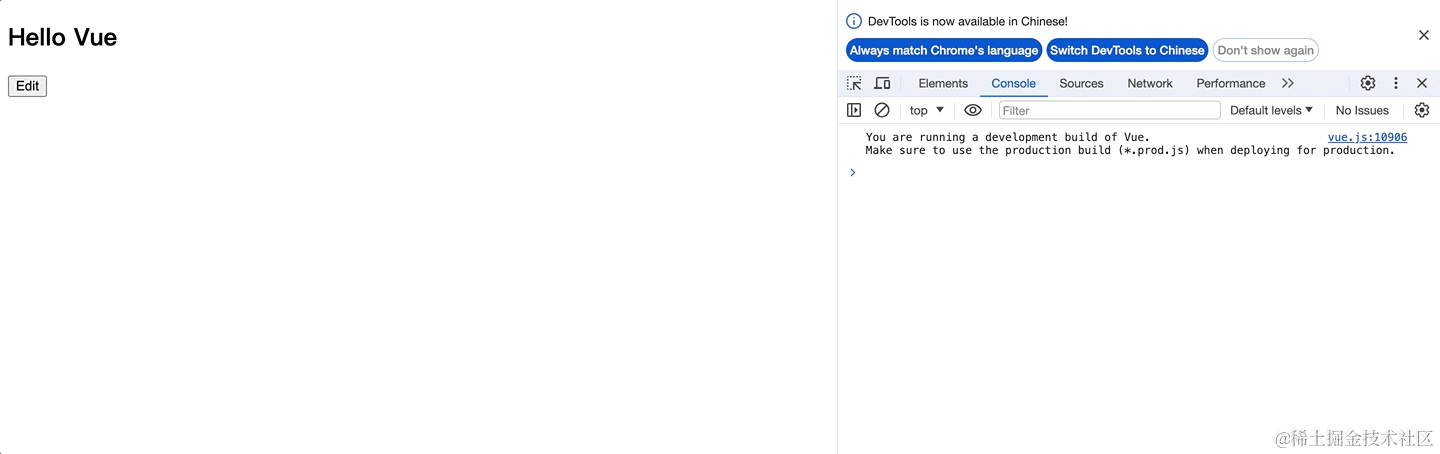Click the Hello Vue heading

click(x=62, y=37)
